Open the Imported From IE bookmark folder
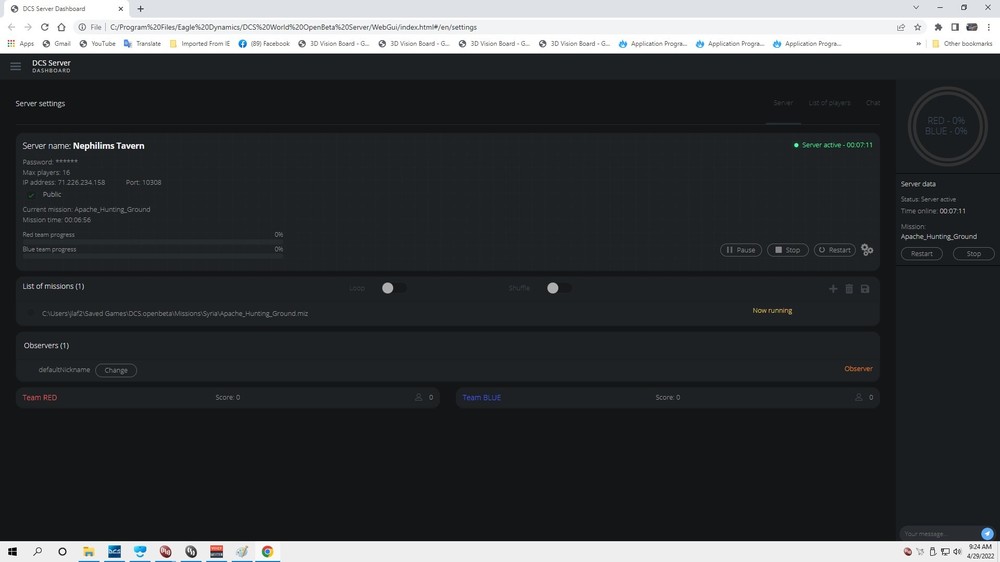 (x=200, y=43)
